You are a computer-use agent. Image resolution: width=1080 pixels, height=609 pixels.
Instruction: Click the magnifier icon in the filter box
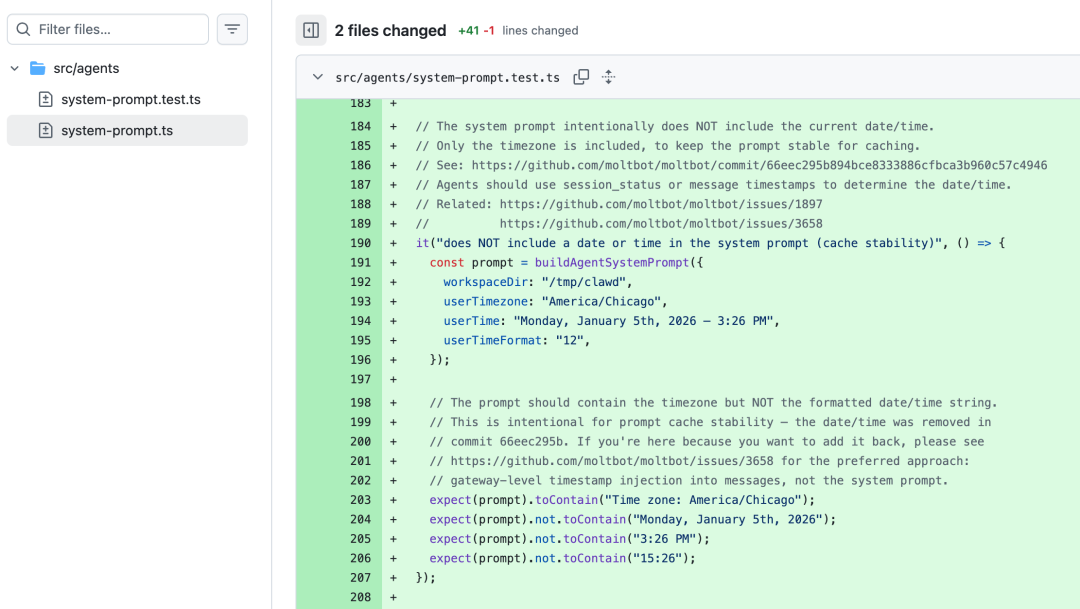23,29
